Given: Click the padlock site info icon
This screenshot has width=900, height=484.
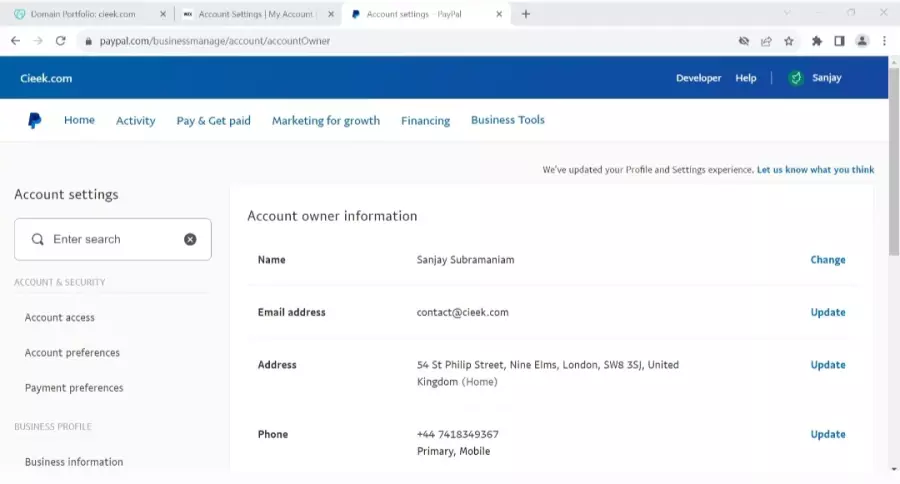Looking at the screenshot, I should pyautogui.click(x=88, y=41).
